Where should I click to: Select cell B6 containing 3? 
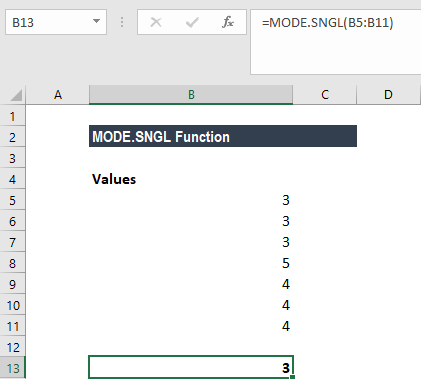pyautogui.click(x=191, y=221)
